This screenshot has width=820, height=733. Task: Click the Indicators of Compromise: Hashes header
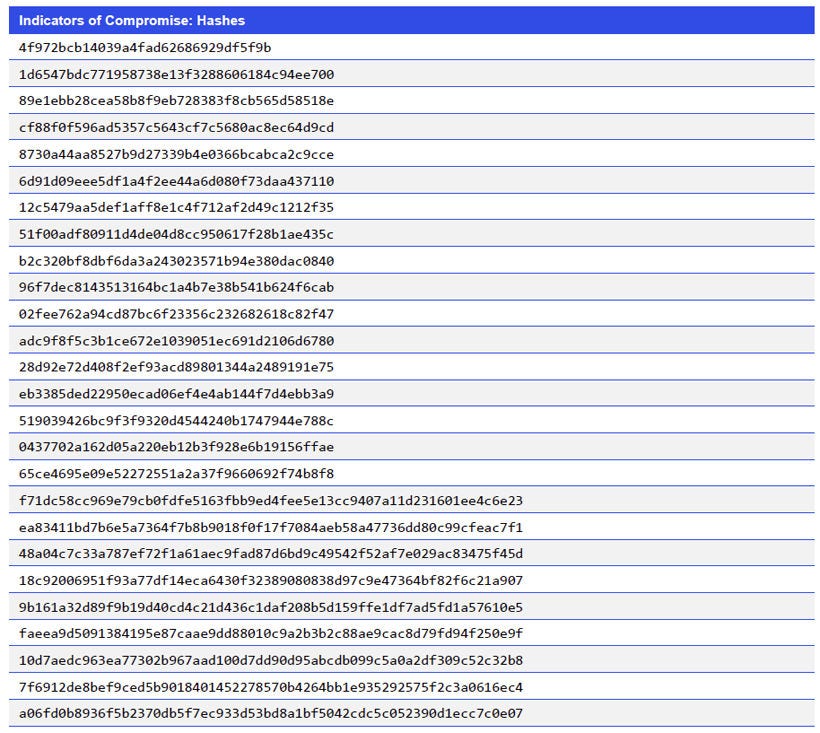[130, 20]
